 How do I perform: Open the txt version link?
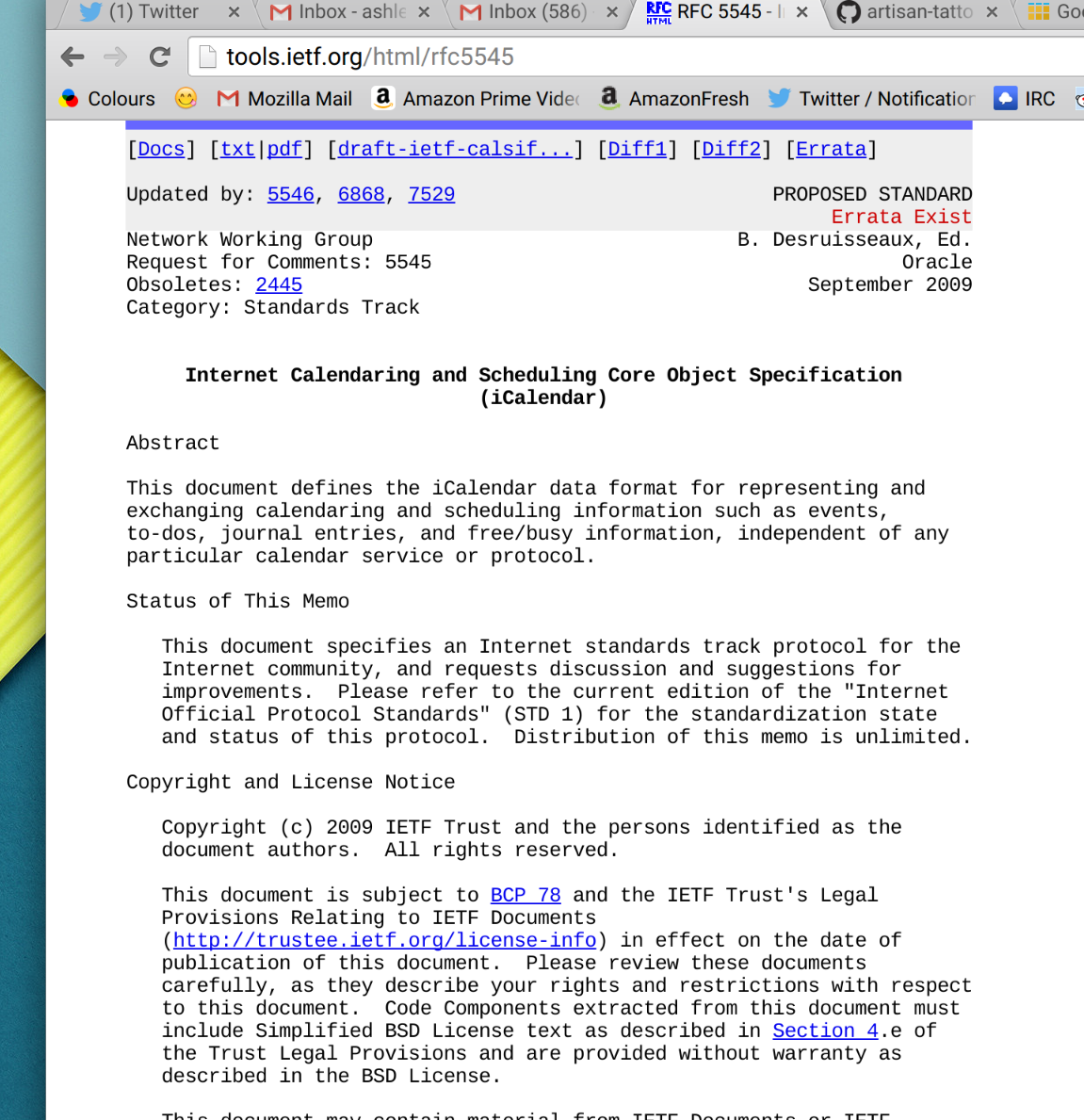pos(237,149)
